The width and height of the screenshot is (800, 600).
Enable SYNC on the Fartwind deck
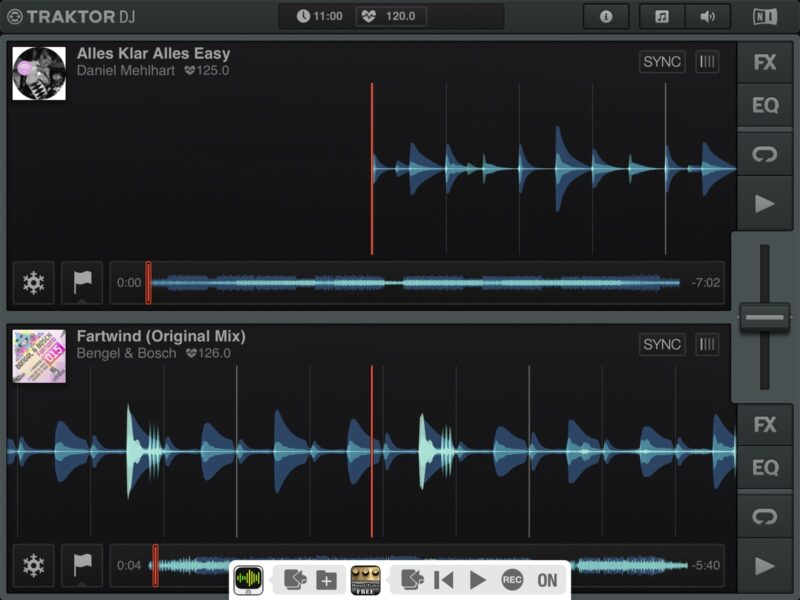[662, 345]
